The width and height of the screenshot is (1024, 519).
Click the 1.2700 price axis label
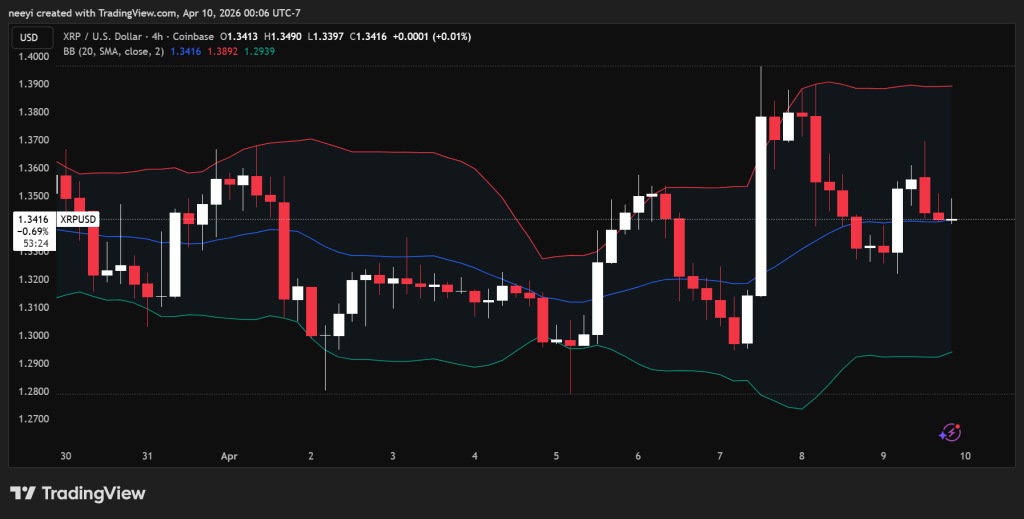pyautogui.click(x=30, y=419)
